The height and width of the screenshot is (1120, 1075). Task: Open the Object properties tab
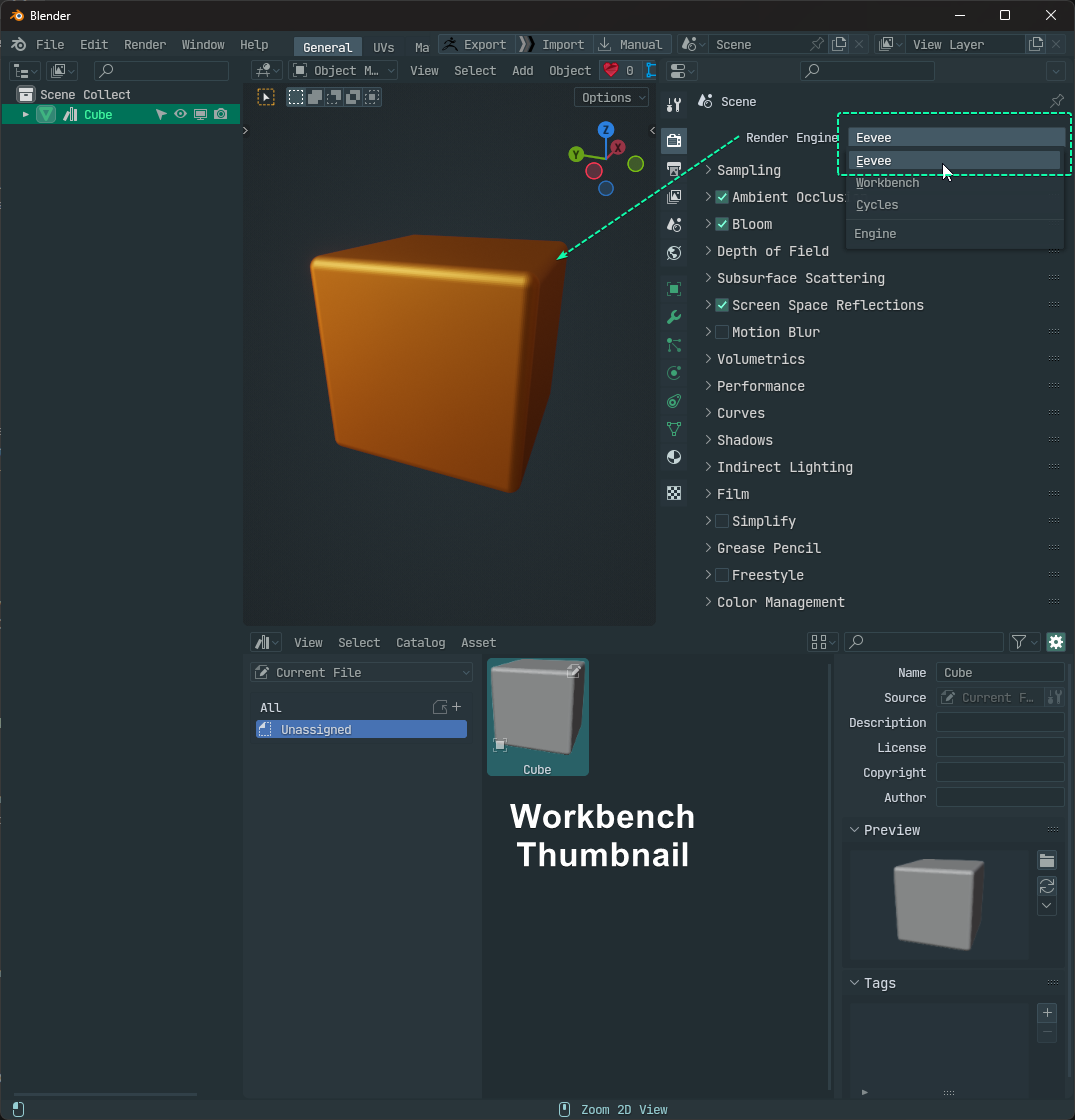[674, 289]
